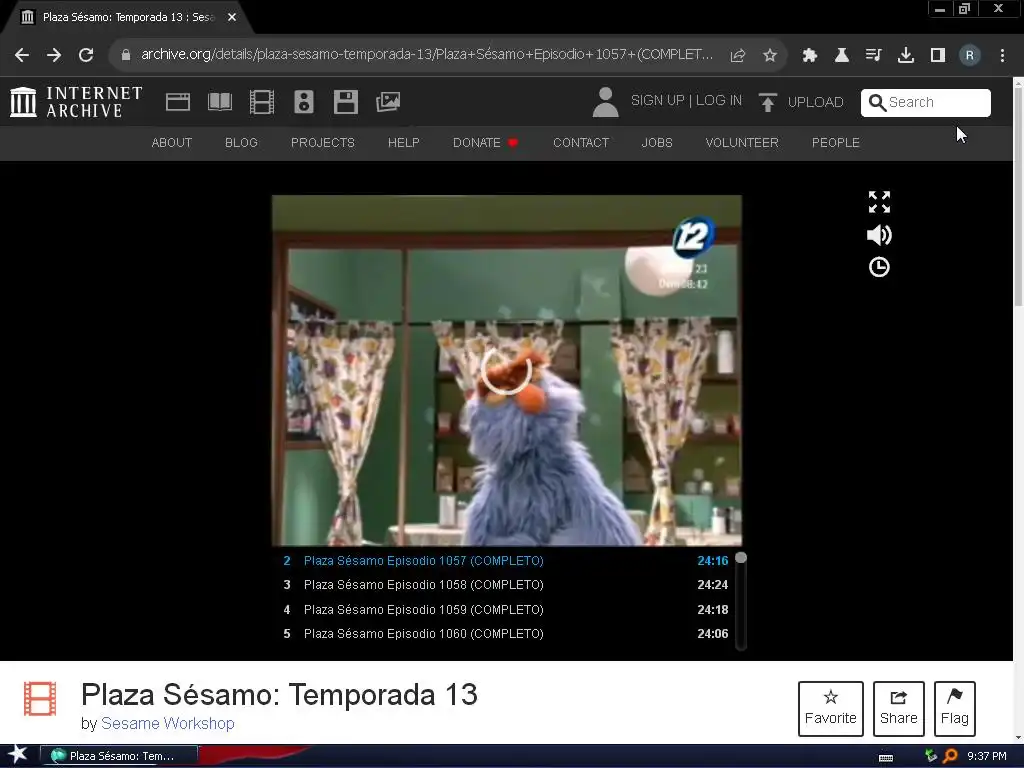This screenshot has width=1024, height=768.
Task: Click the film-strip media type icon
Action: tap(40, 698)
